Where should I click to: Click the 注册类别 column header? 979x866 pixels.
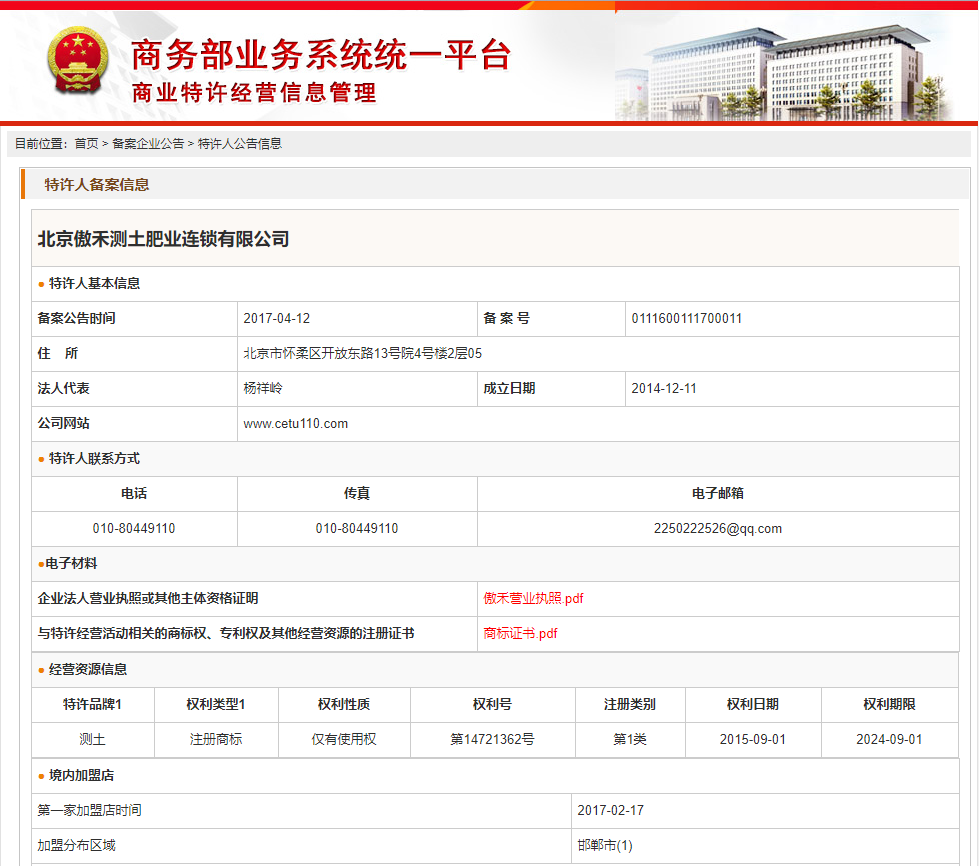click(x=630, y=704)
